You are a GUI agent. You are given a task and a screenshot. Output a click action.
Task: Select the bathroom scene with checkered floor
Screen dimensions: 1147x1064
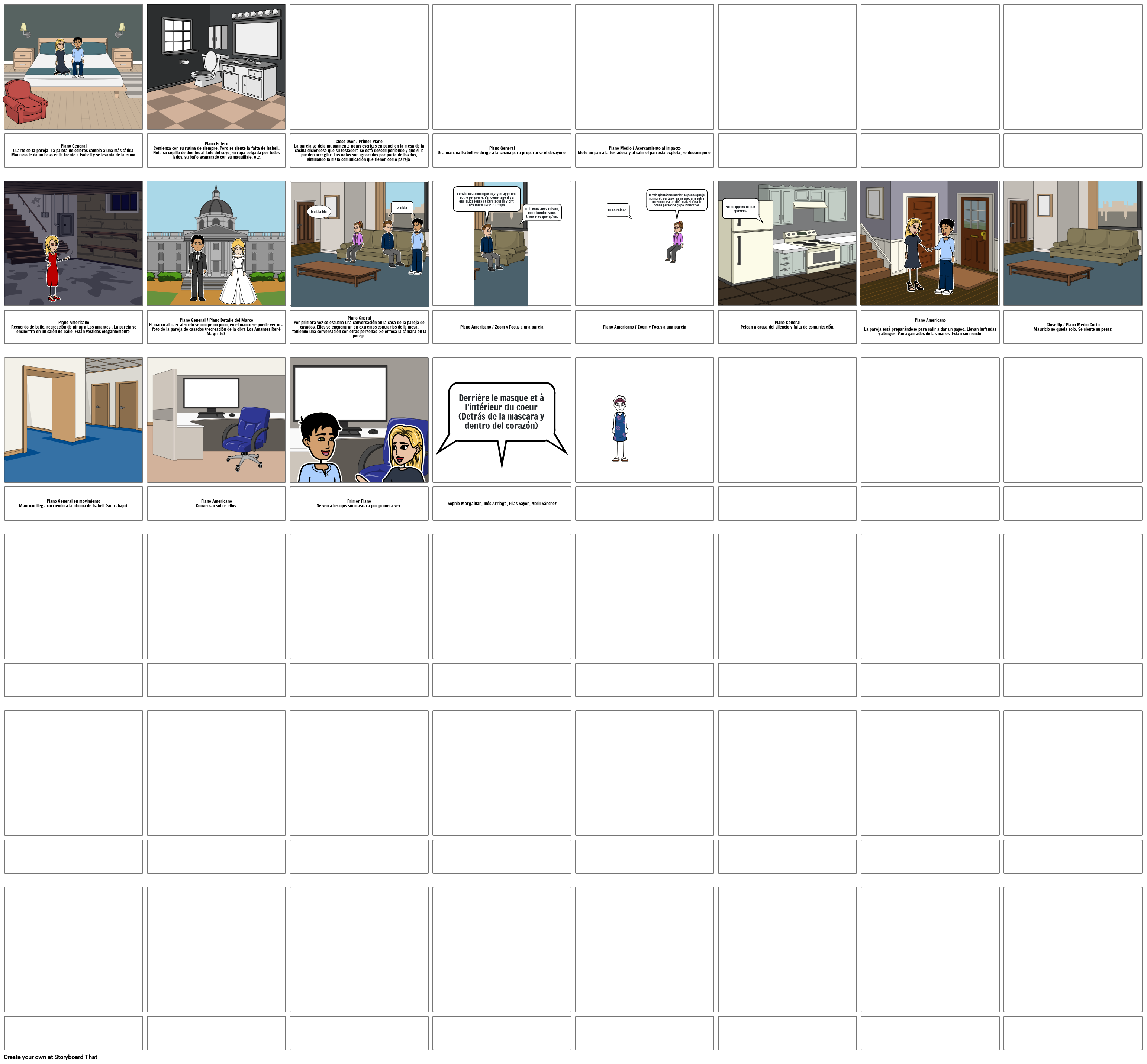pos(216,67)
